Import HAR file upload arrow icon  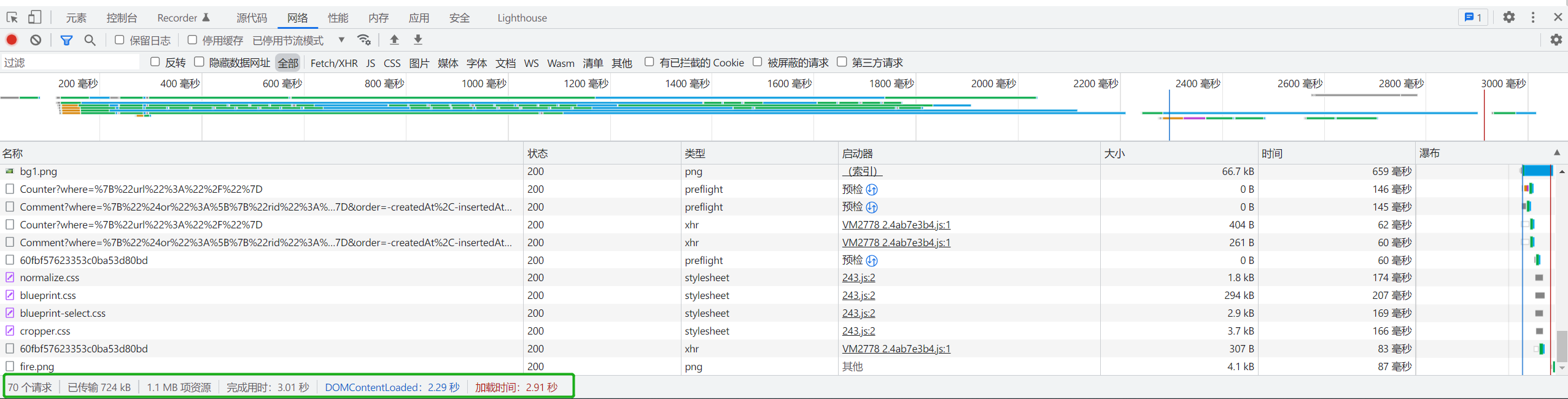(394, 40)
